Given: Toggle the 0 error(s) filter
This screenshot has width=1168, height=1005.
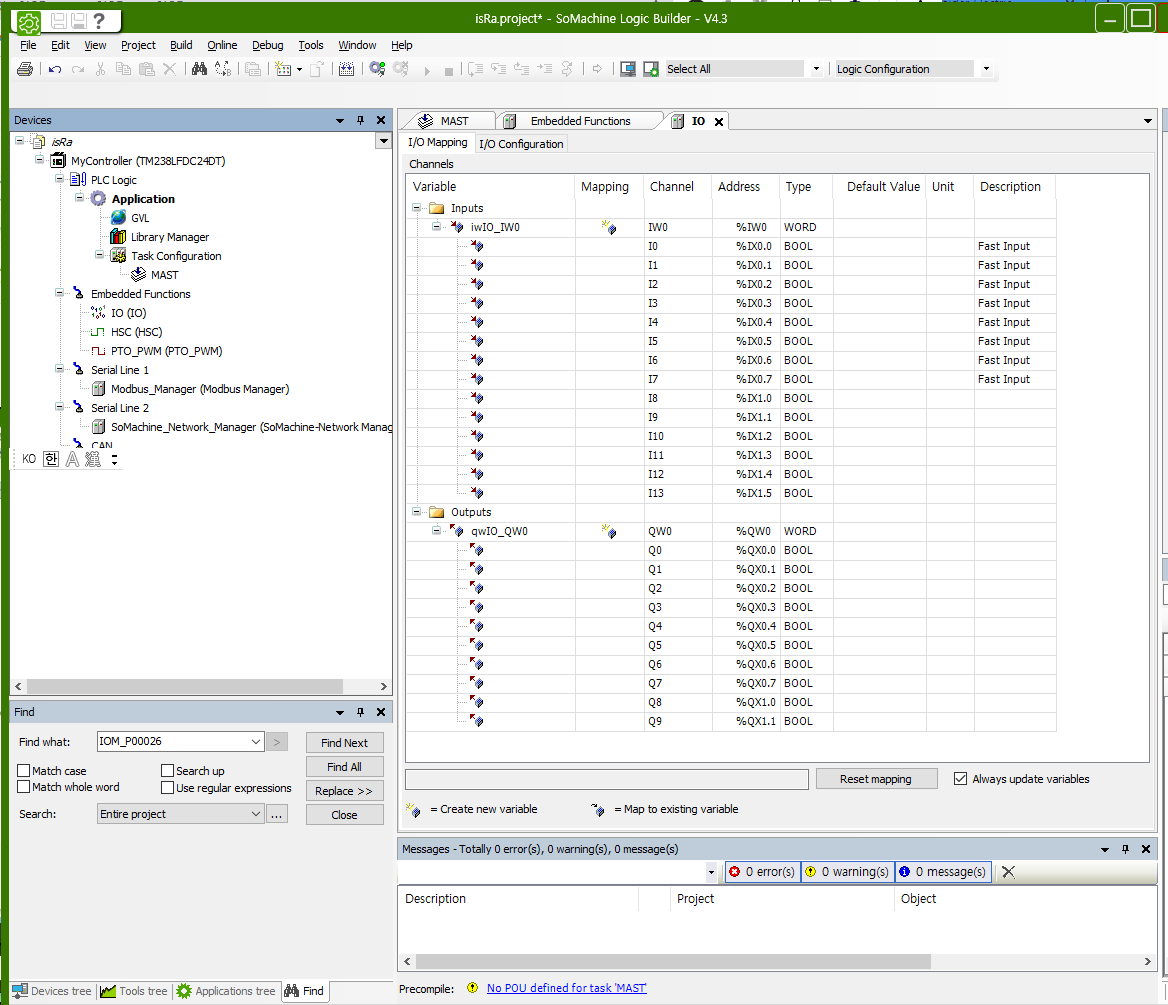Looking at the screenshot, I should pyautogui.click(x=762, y=872).
